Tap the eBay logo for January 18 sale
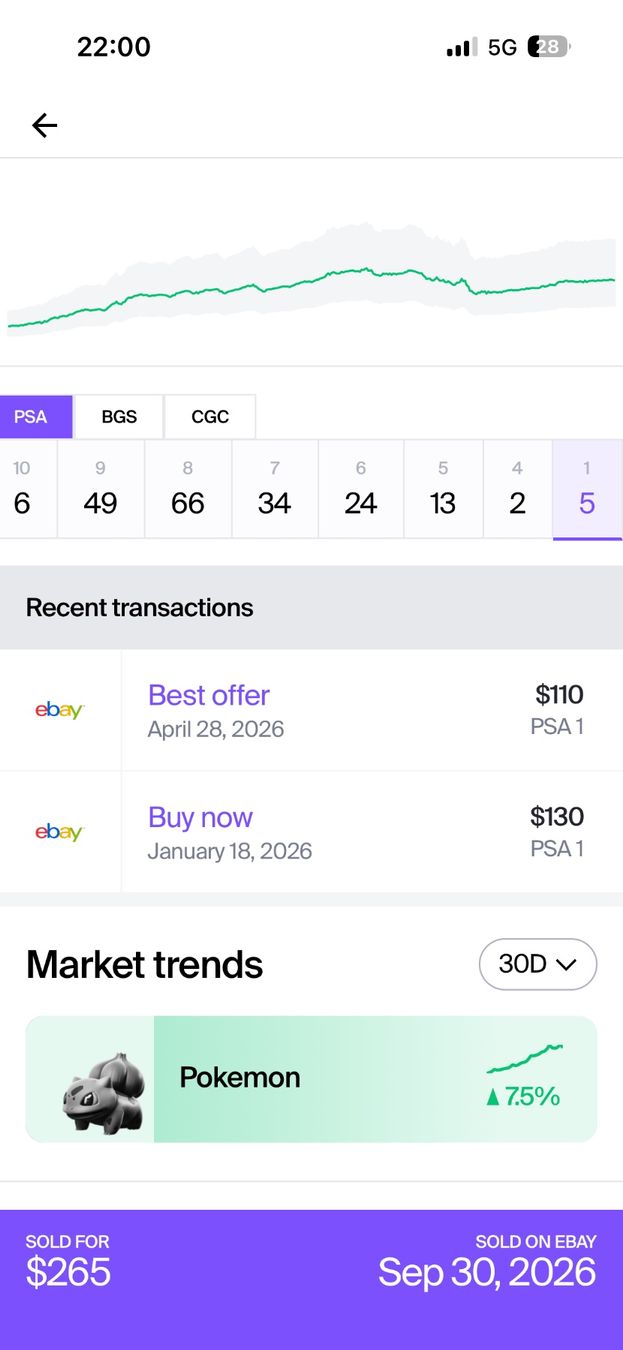623x1350 pixels. pyautogui.click(x=60, y=832)
